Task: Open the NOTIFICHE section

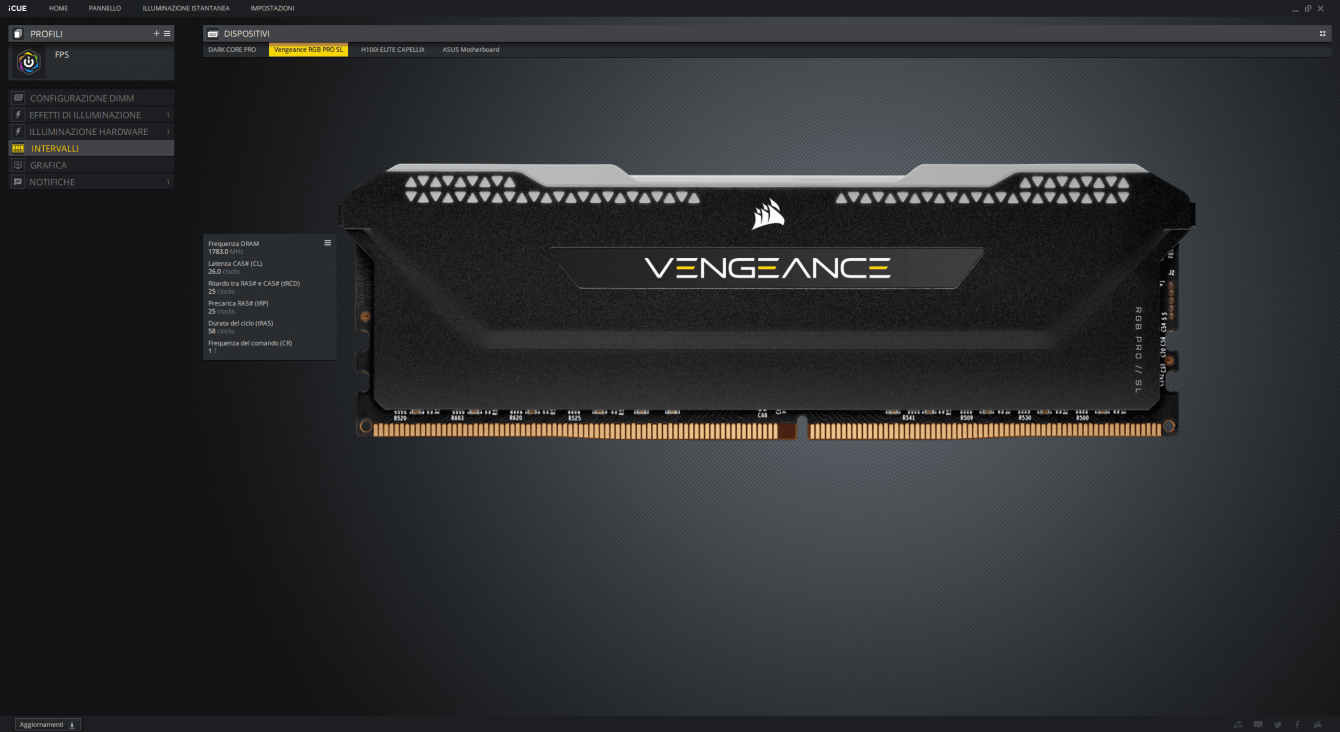Action: coord(91,182)
